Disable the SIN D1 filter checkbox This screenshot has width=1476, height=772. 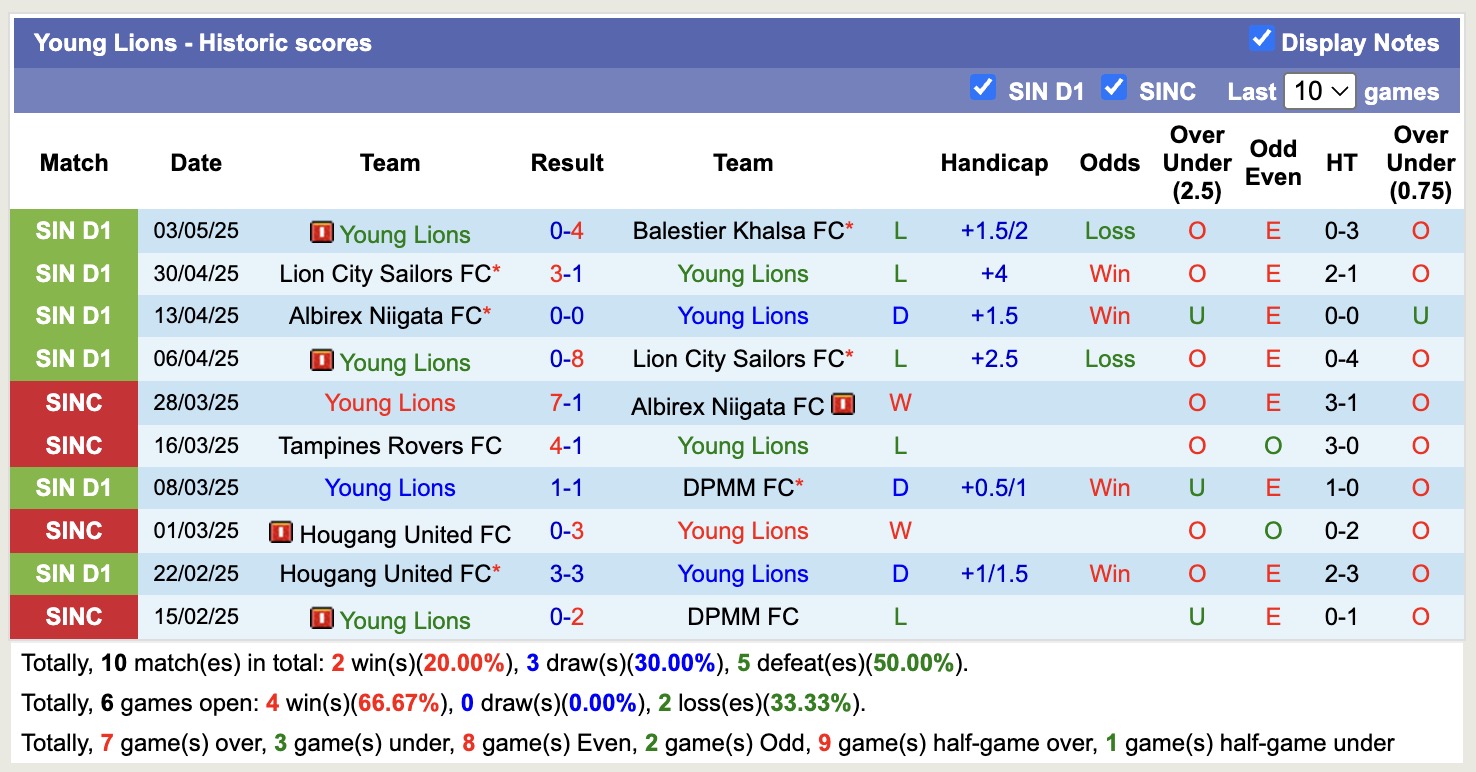984,89
